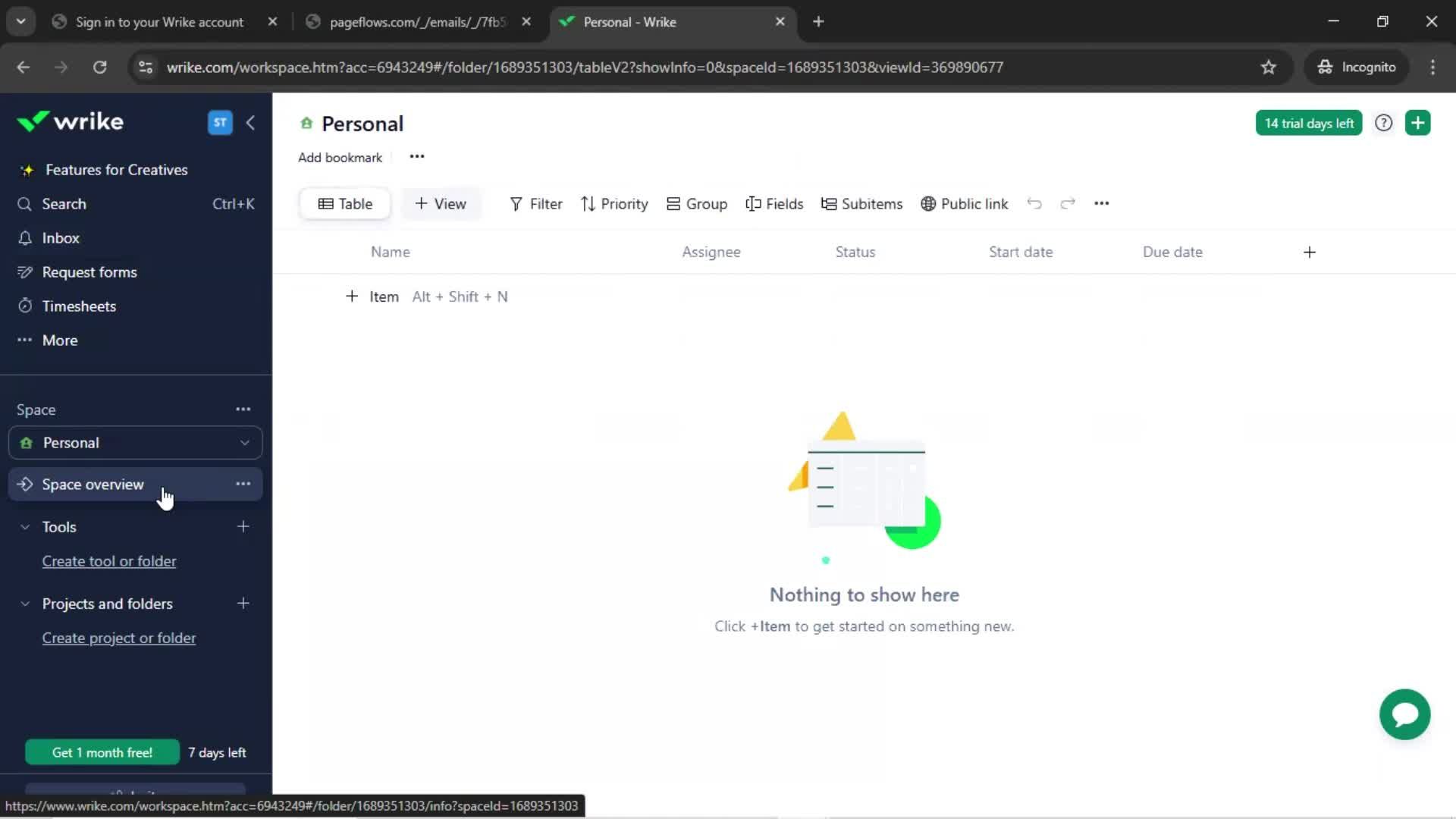Image resolution: width=1456 pixels, height=819 pixels.
Task: Collapse Projects and folders section
Action: pos(25,604)
